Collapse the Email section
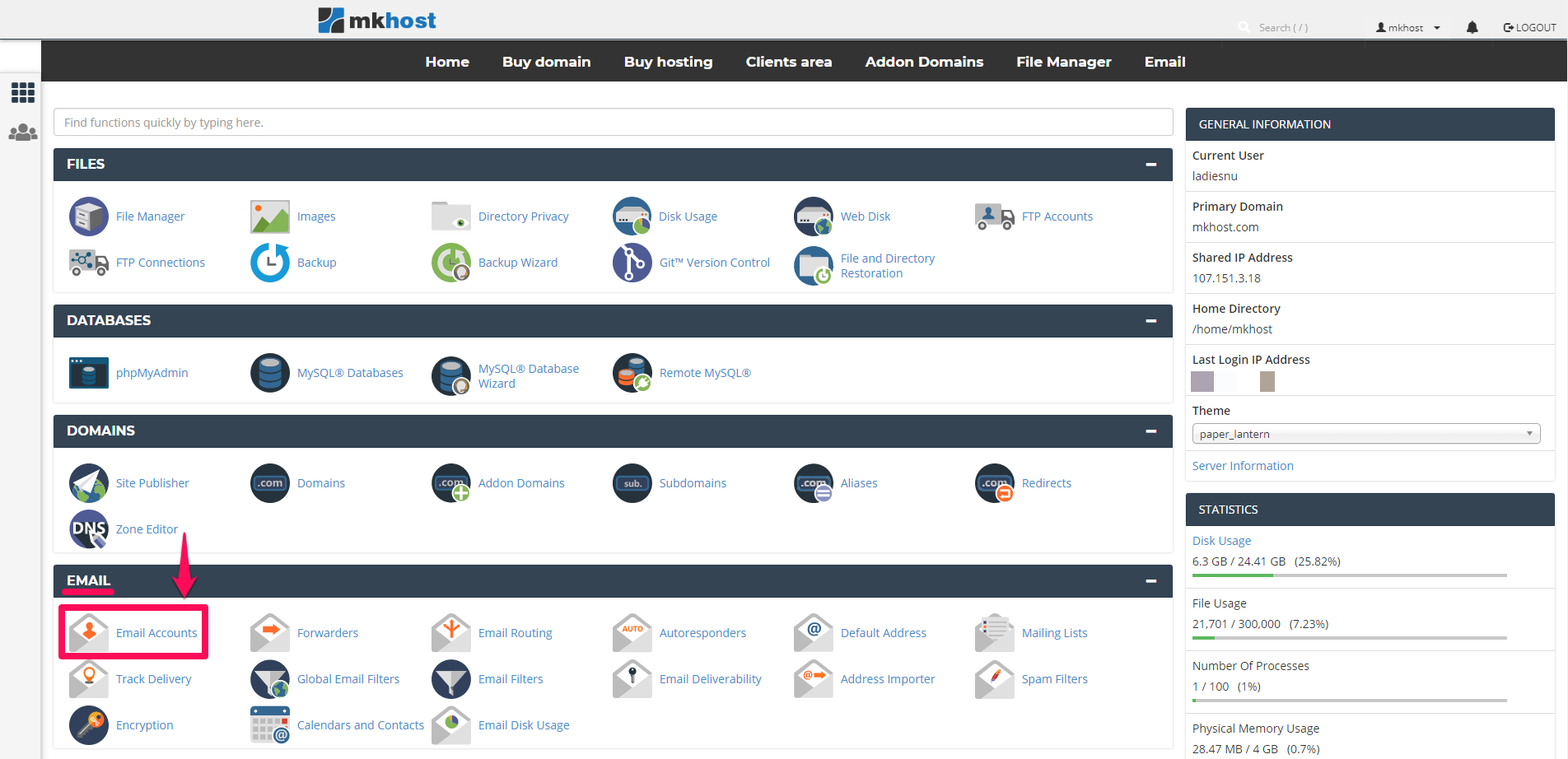 tap(1150, 581)
